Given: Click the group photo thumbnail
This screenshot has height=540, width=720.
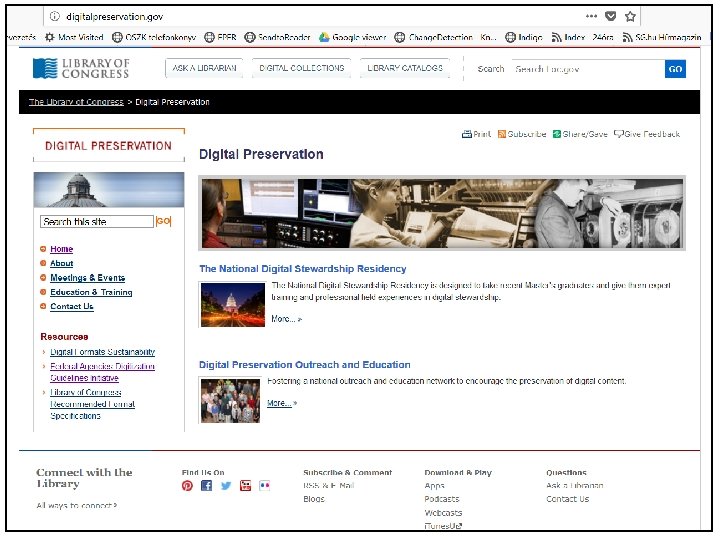Looking at the screenshot, I should point(230,400).
